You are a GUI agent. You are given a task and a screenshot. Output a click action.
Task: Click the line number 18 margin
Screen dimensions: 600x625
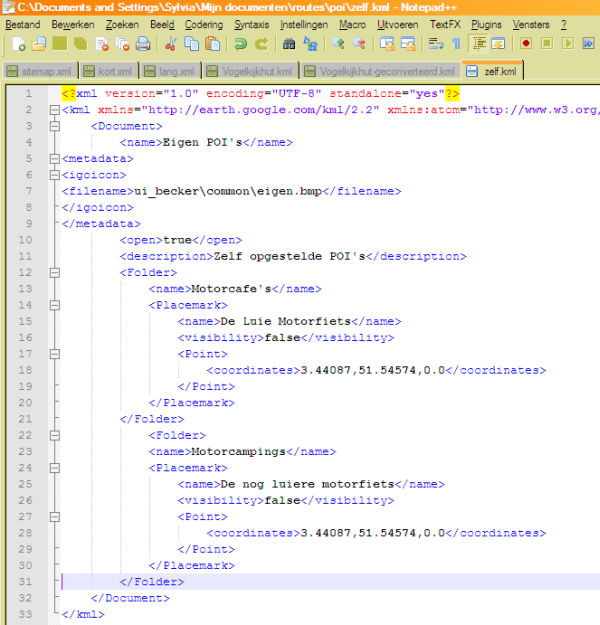tap(25, 370)
